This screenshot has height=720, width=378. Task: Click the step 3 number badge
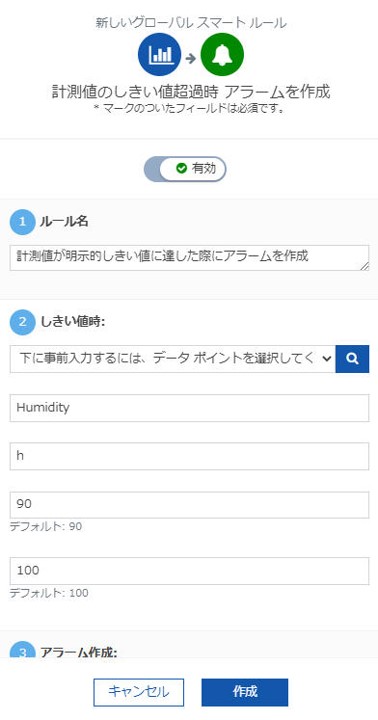click(x=22, y=650)
